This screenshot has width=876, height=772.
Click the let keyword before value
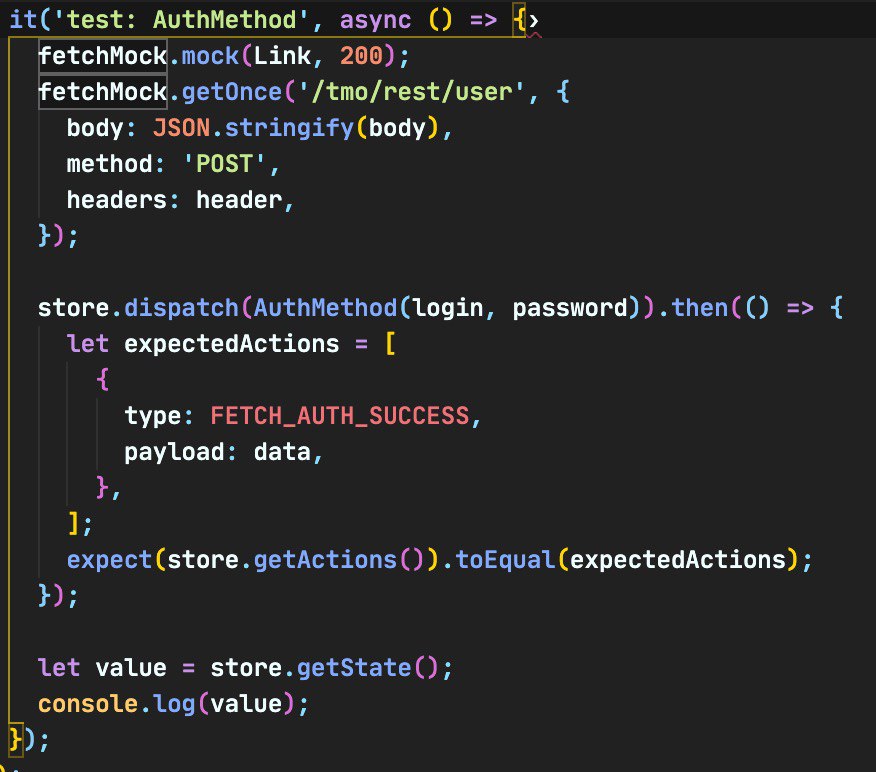[59, 668]
